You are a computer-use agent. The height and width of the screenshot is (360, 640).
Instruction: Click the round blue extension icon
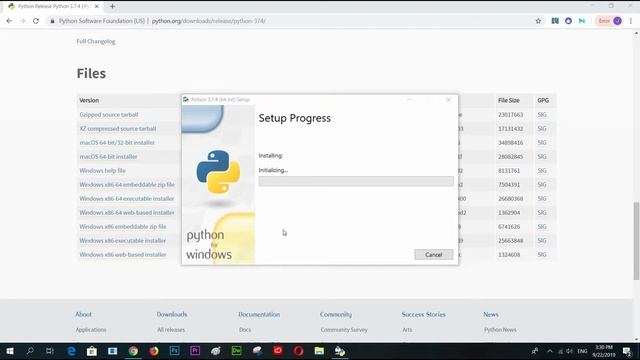(568, 21)
